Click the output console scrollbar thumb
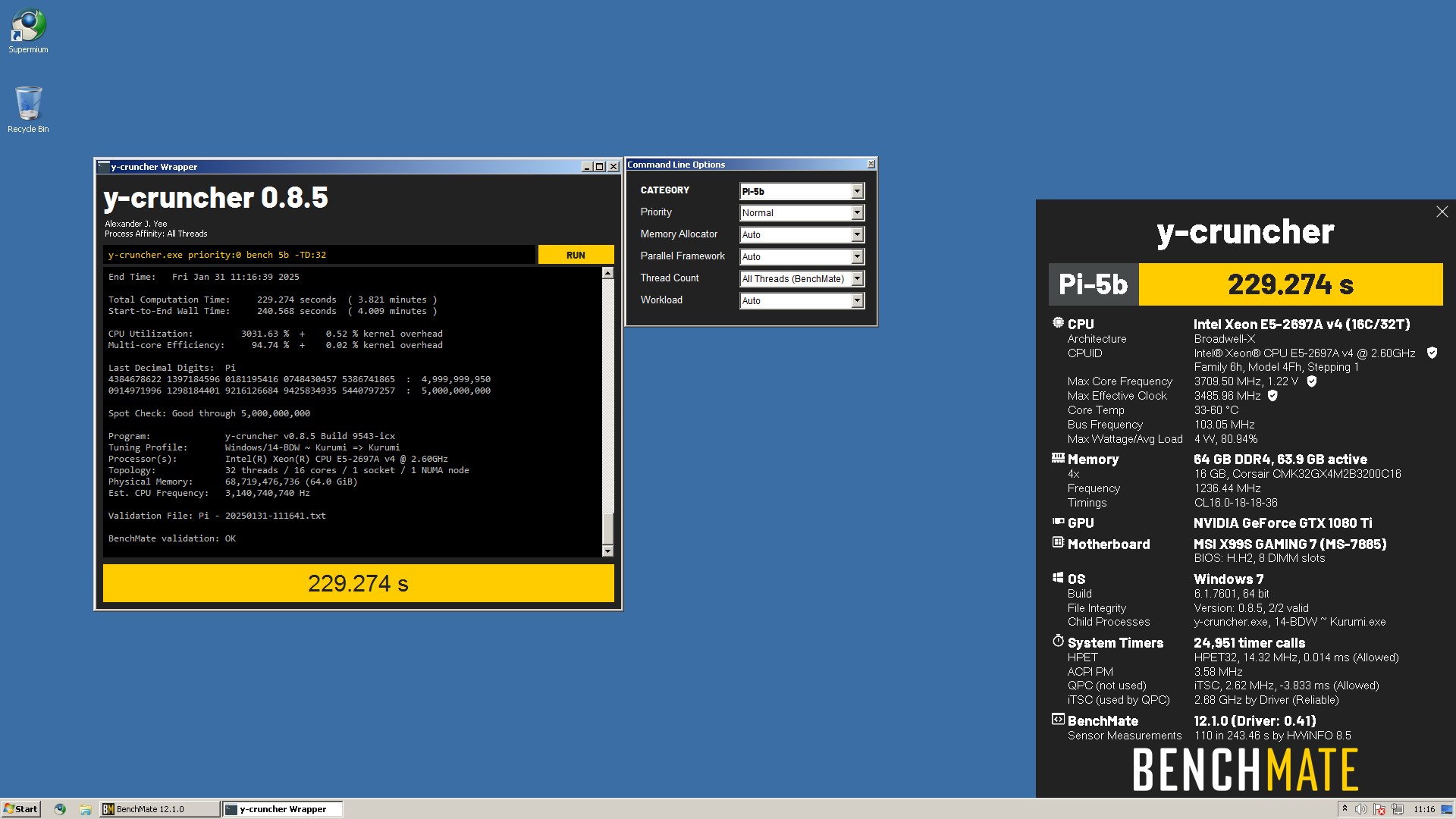Image resolution: width=1456 pixels, height=819 pixels. point(607,529)
